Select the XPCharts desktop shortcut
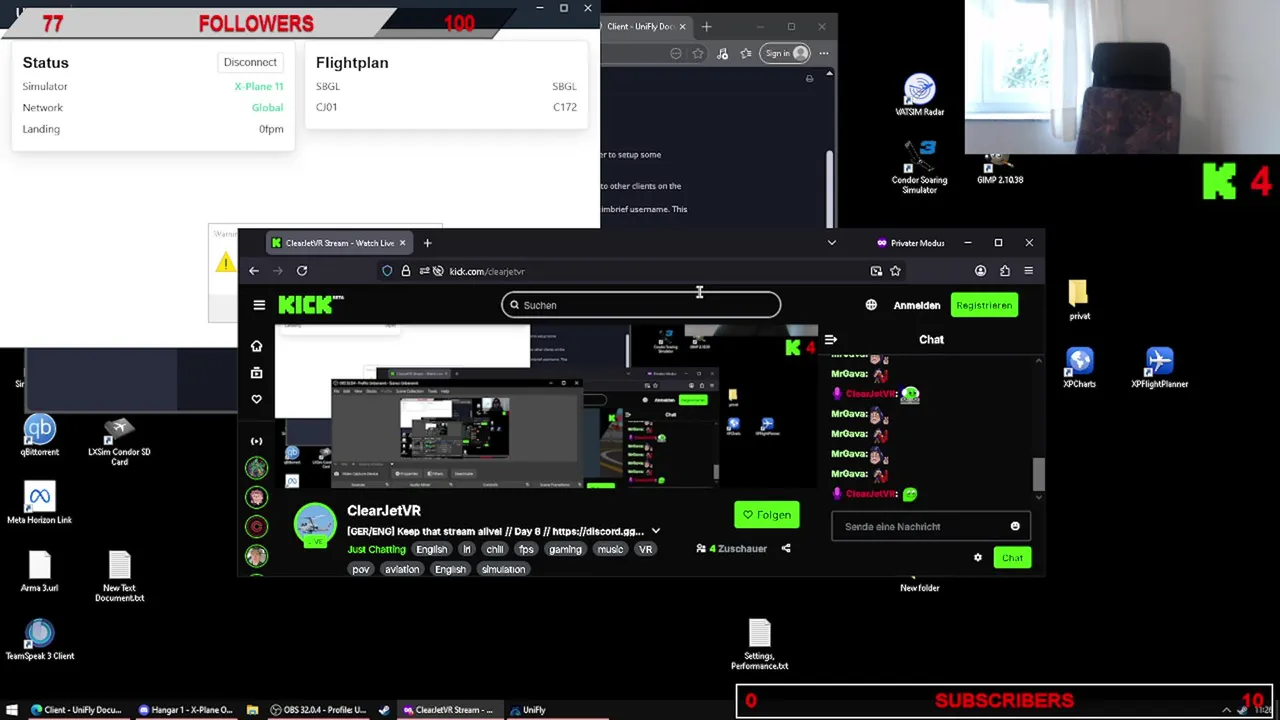 (1079, 366)
